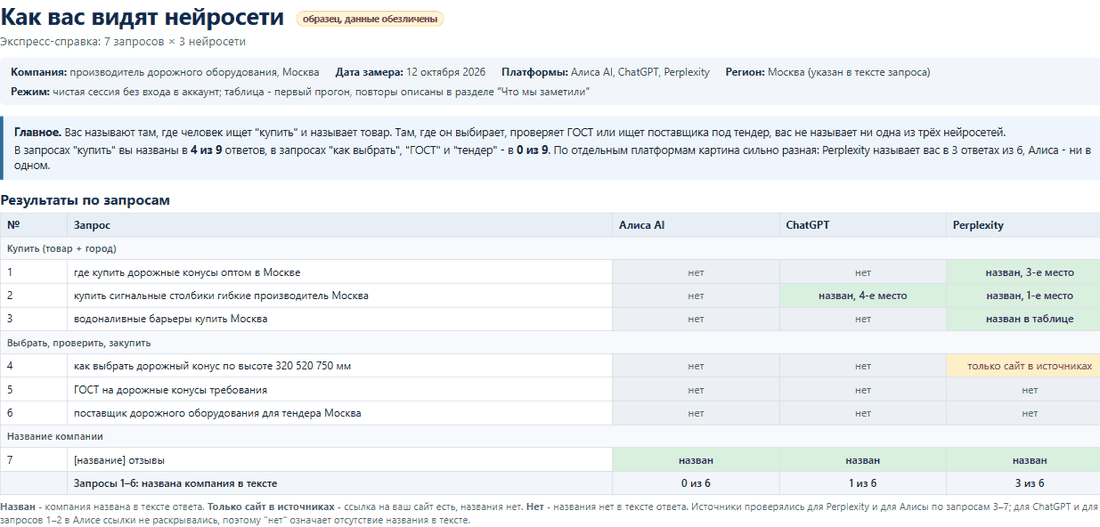The width and height of the screenshot is (1100, 527).
Task: Click the green cell "назван в таблице"
Action: (x=1023, y=319)
